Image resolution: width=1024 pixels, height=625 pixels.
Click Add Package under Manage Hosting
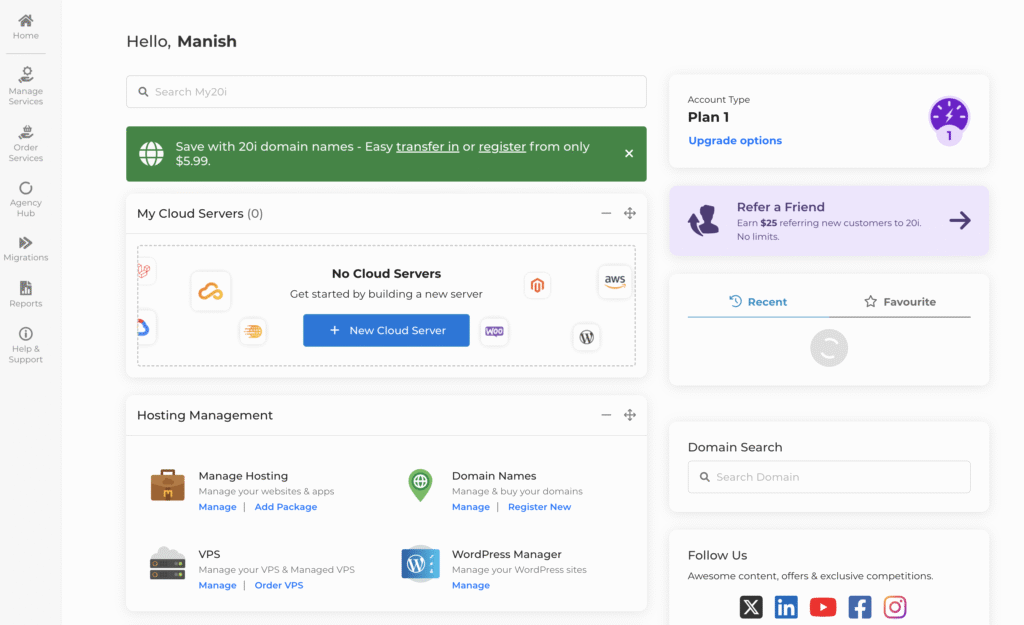pos(285,507)
